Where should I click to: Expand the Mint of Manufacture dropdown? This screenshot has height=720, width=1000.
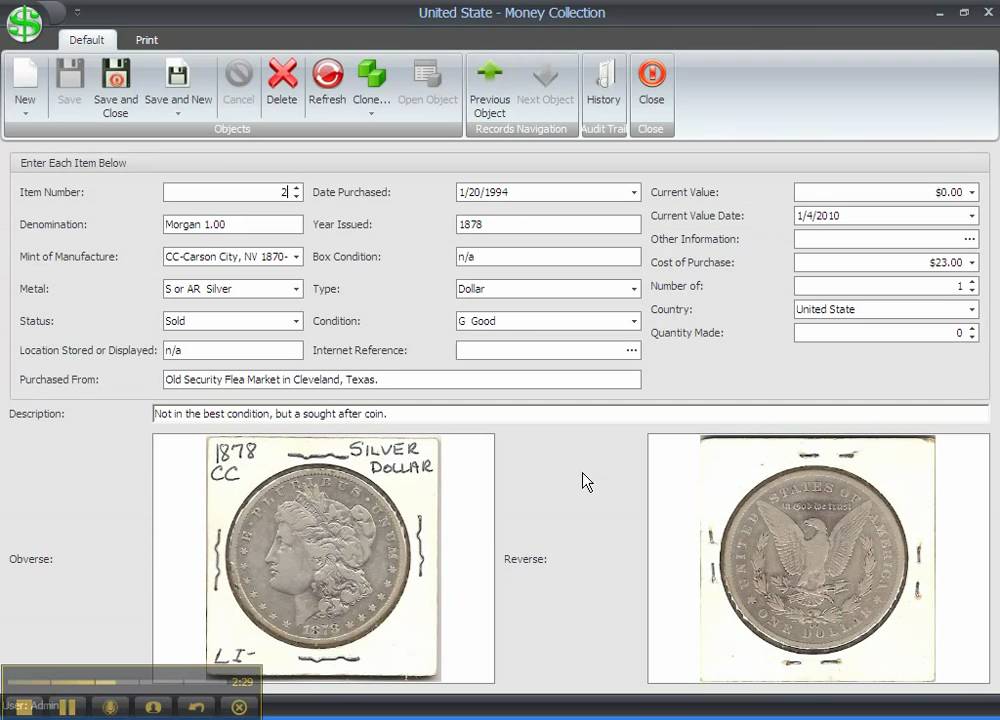[x=296, y=257]
